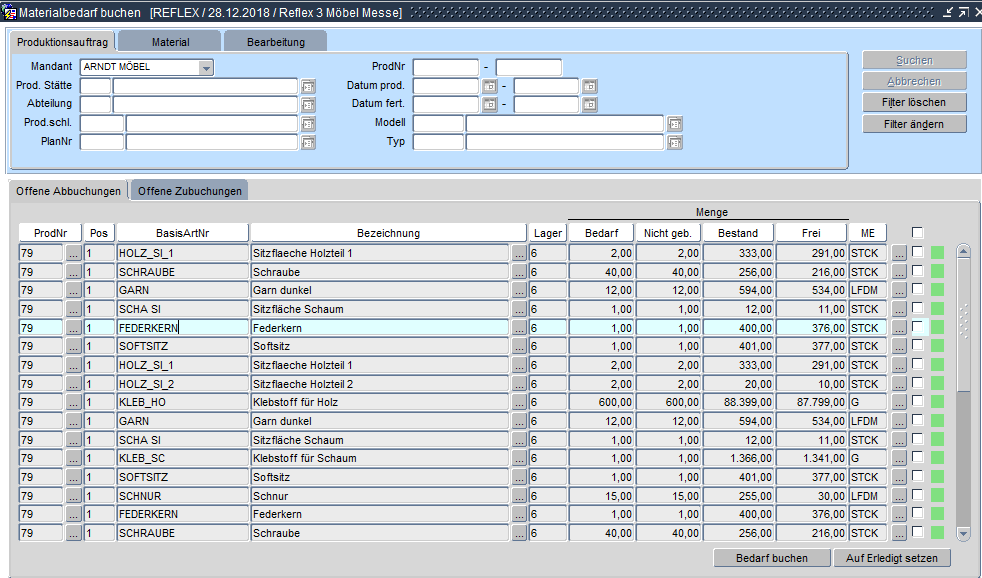Click ellipsis button next to Federkern Bezeichnung
982x578 pixels.
pyautogui.click(x=519, y=328)
